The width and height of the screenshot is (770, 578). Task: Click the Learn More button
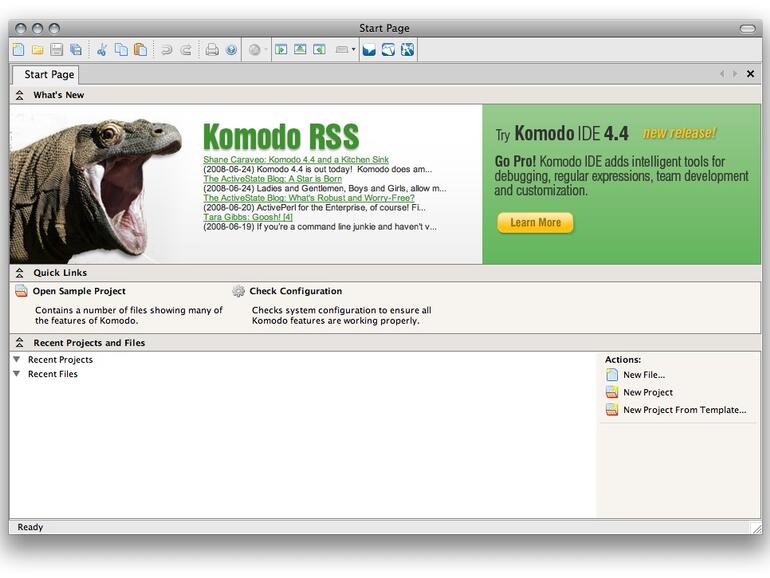pyautogui.click(x=535, y=223)
